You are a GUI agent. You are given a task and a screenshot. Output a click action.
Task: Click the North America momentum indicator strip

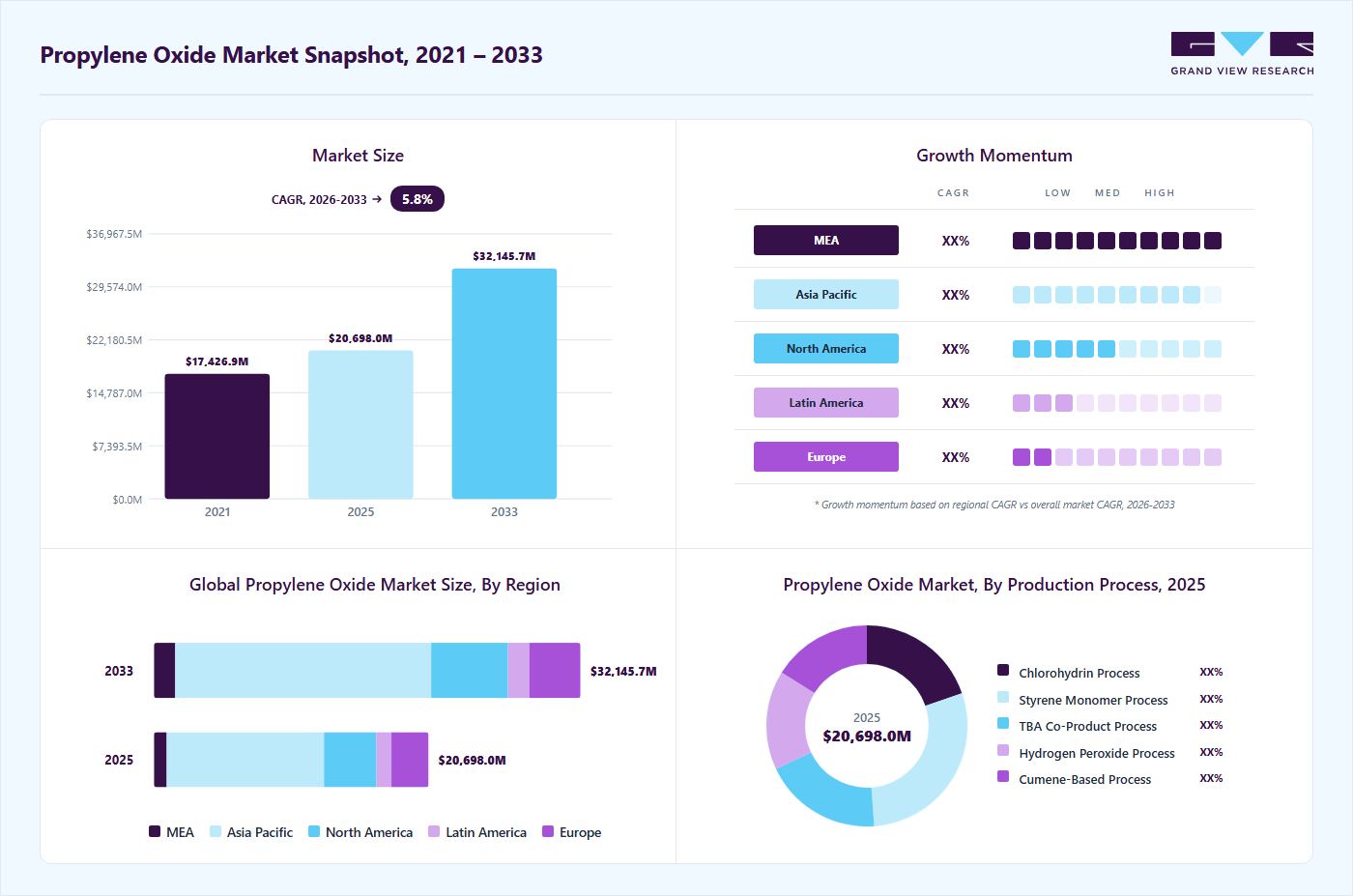click(1117, 349)
